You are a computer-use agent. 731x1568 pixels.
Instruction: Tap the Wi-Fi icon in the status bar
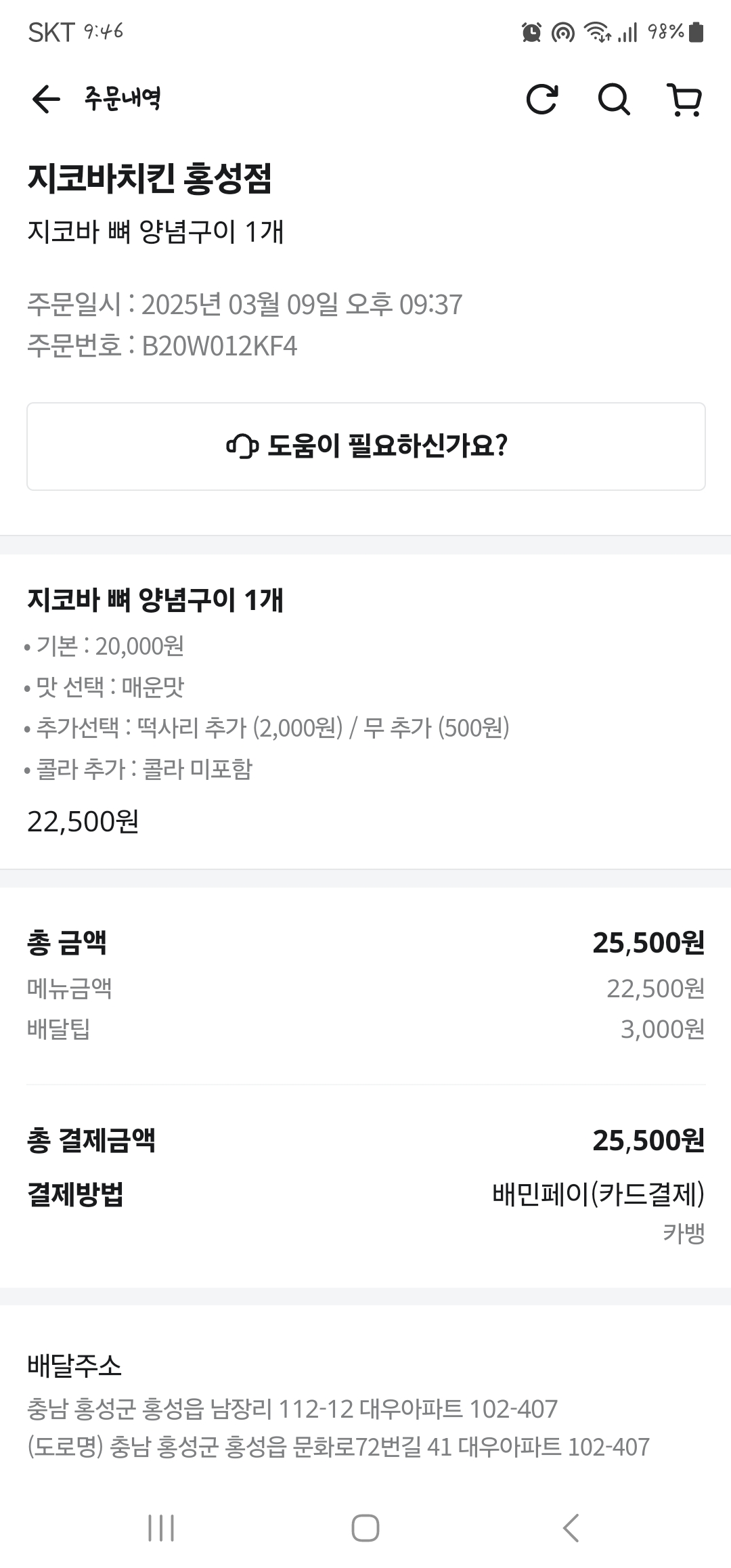click(x=598, y=32)
